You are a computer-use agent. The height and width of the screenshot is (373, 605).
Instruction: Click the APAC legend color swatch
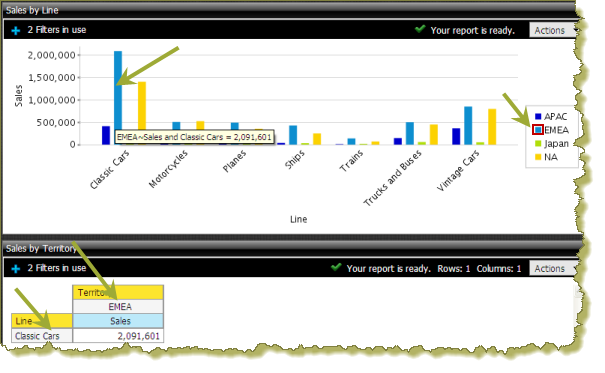538,116
